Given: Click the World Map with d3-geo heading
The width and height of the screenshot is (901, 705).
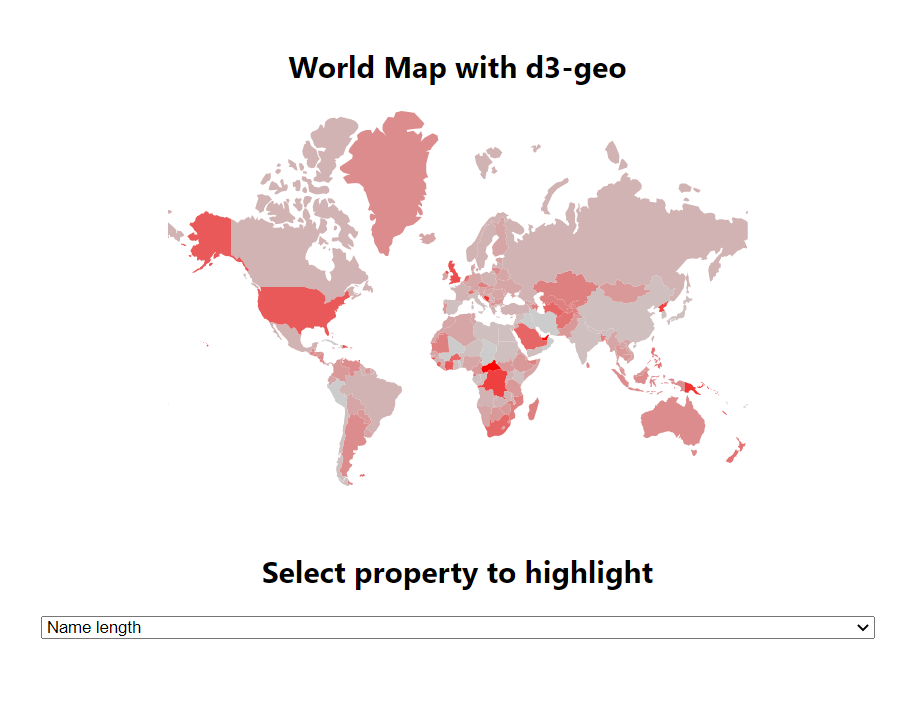Looking at the screenshot, I should [457, 68].
